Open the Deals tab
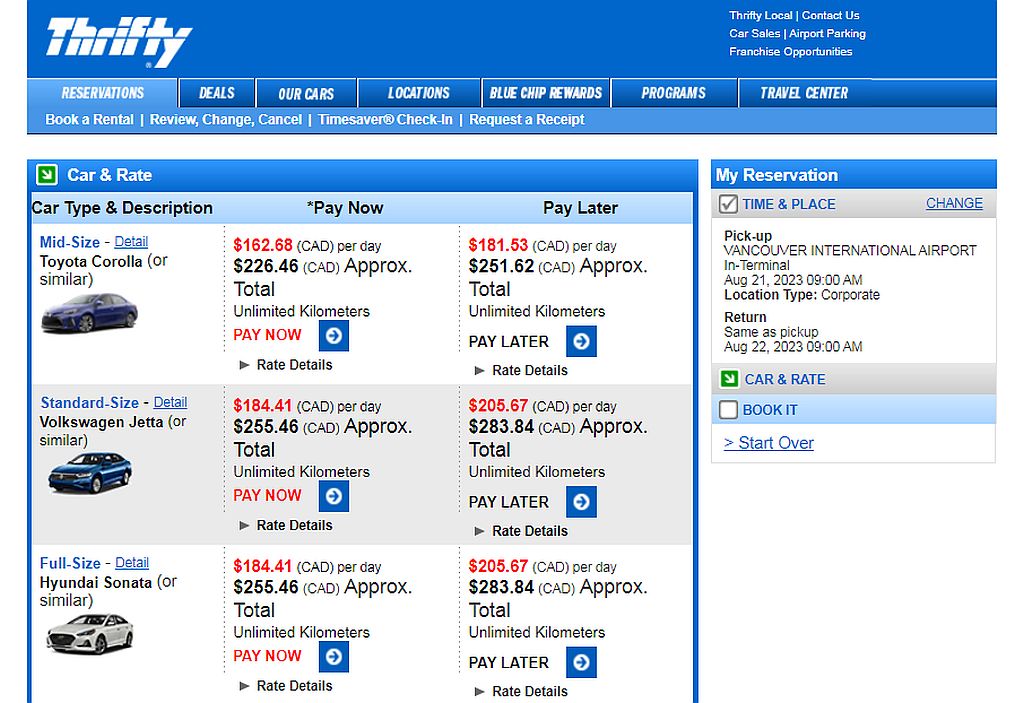This screenshot has width=1024, height=703. [x=217, y=93]
